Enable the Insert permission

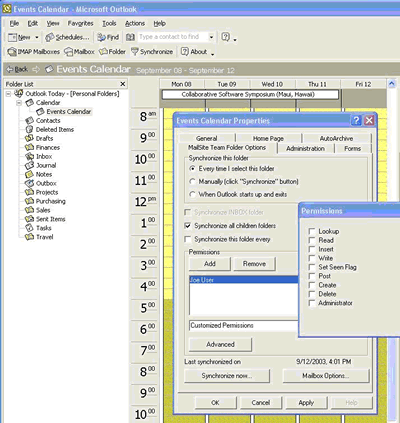[312, 249]
